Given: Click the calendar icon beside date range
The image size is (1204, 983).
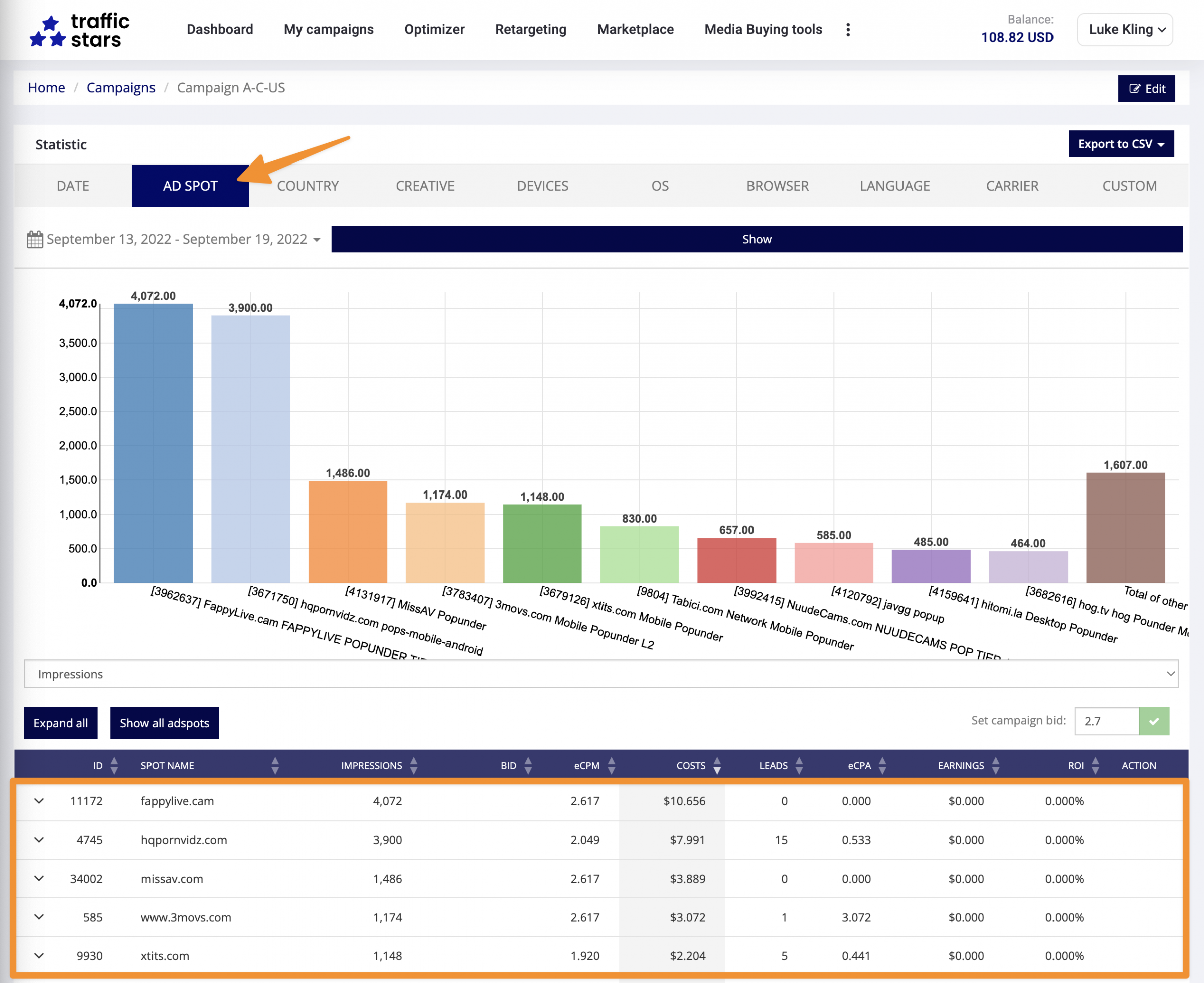Looking at the screenshot, I should point(35,239).
